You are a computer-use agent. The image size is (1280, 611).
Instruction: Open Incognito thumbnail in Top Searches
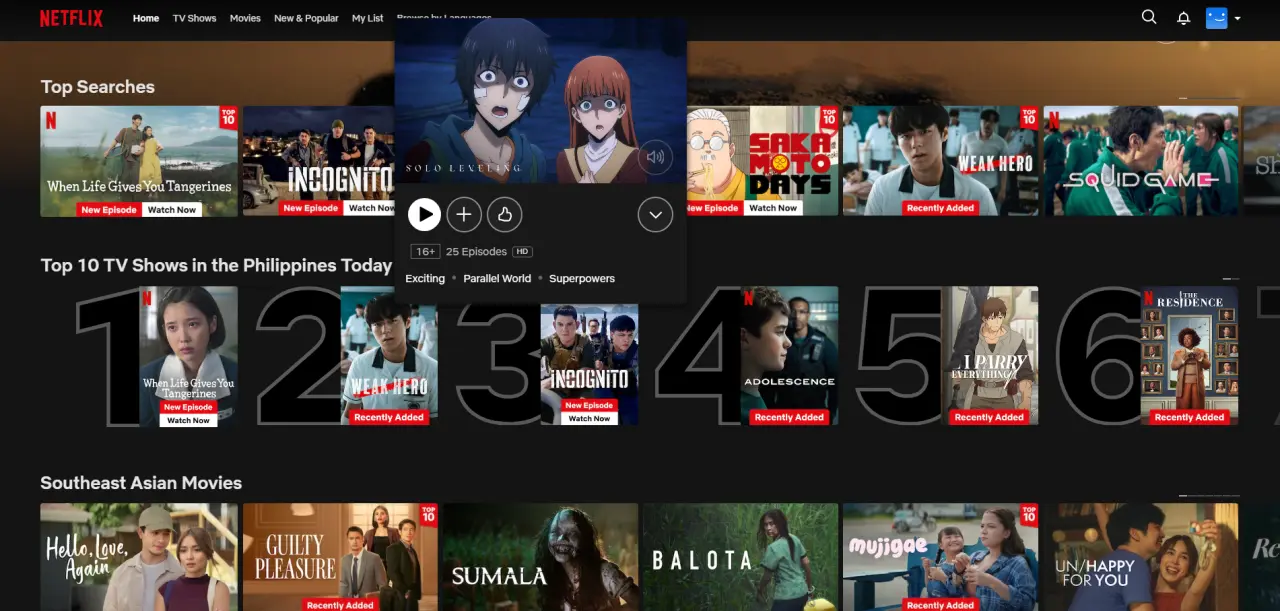[x=318, y=161]
